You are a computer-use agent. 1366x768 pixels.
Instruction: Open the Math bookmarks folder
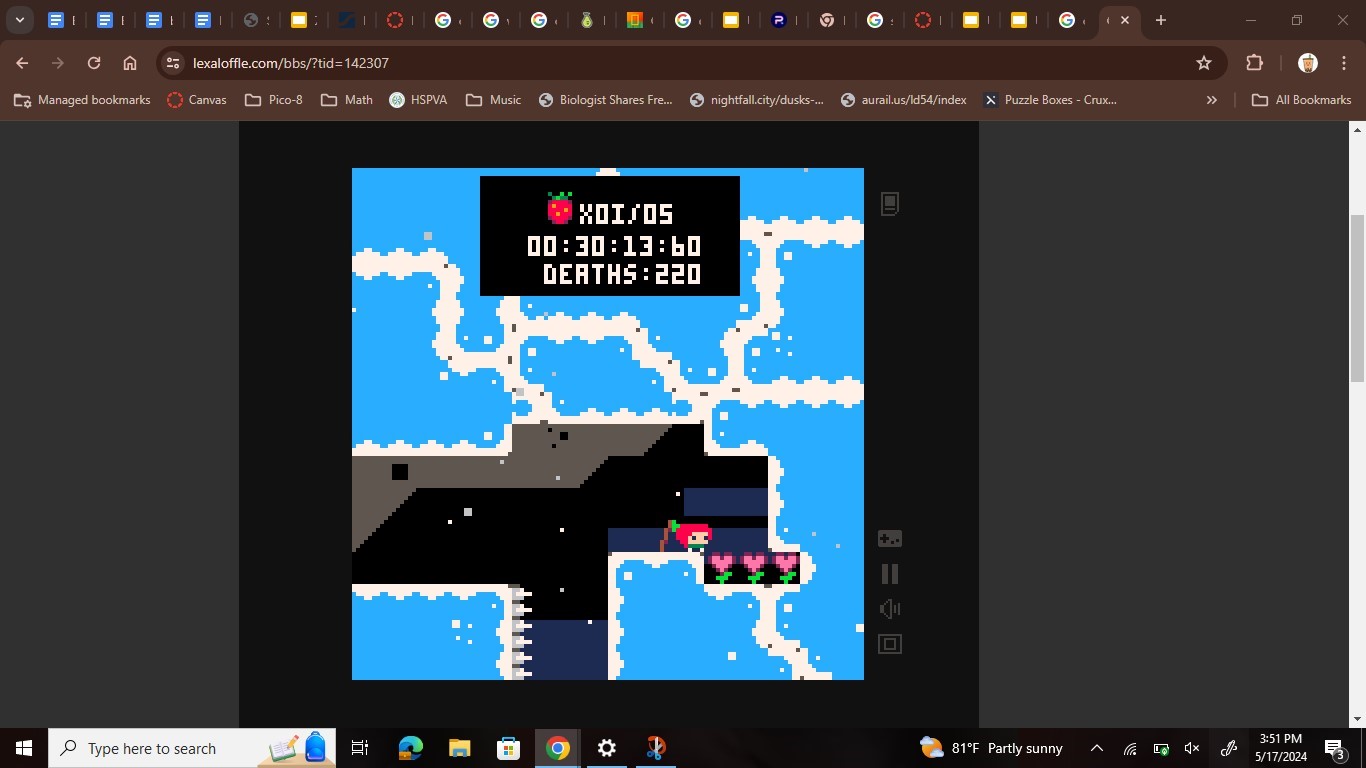click(x=347, y=100)
